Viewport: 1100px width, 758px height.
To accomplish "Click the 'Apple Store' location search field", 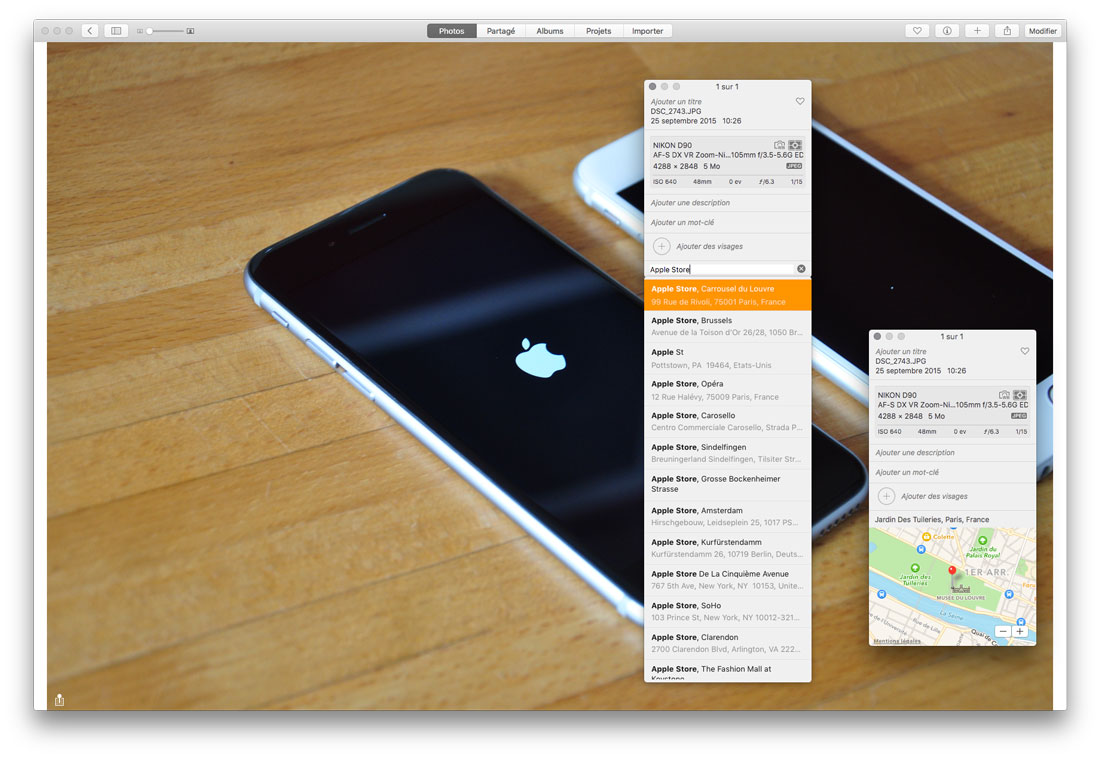I will (x=722, y=270).
